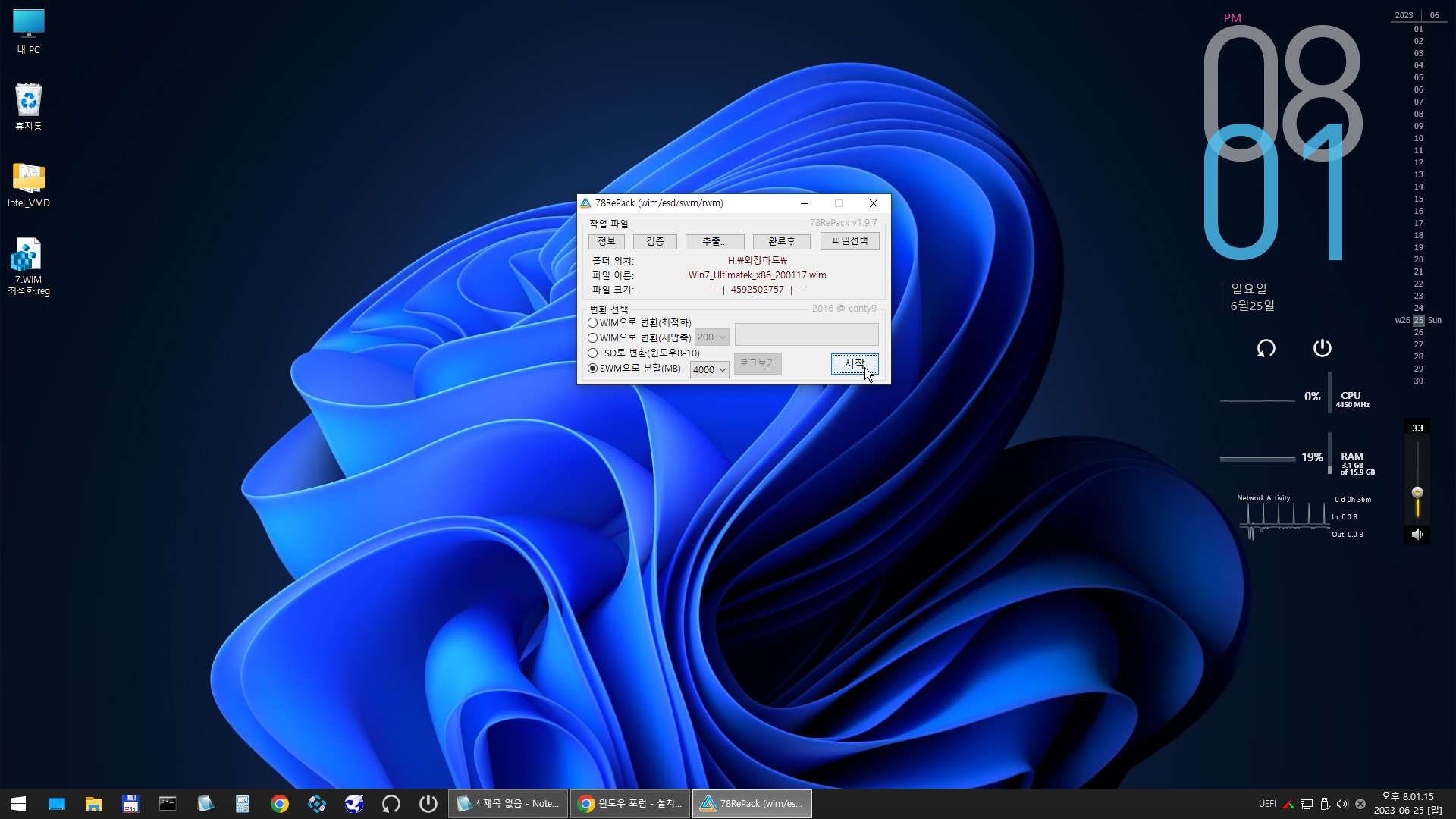
Task: Select ESD로 변환(윈도우8-10) radio option
Action: click(644, 353)
